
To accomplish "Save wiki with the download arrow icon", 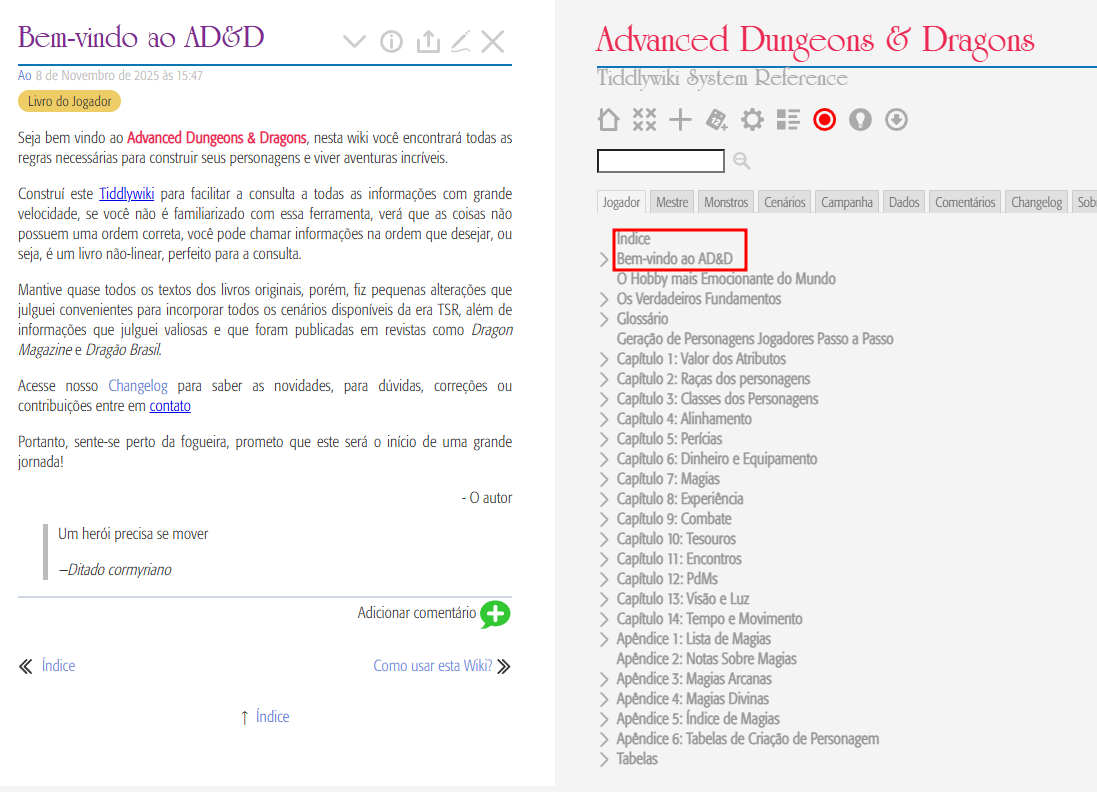I will pyautogui.click(x=896, y=120).
